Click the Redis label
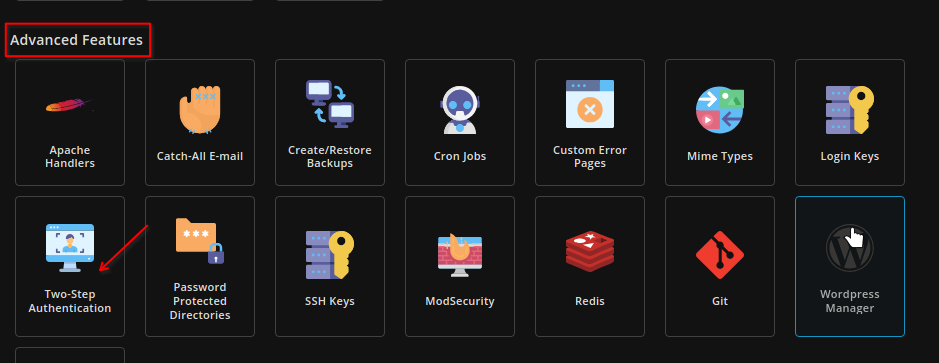Viewport: 939px width, 363px height. (590, 301)
